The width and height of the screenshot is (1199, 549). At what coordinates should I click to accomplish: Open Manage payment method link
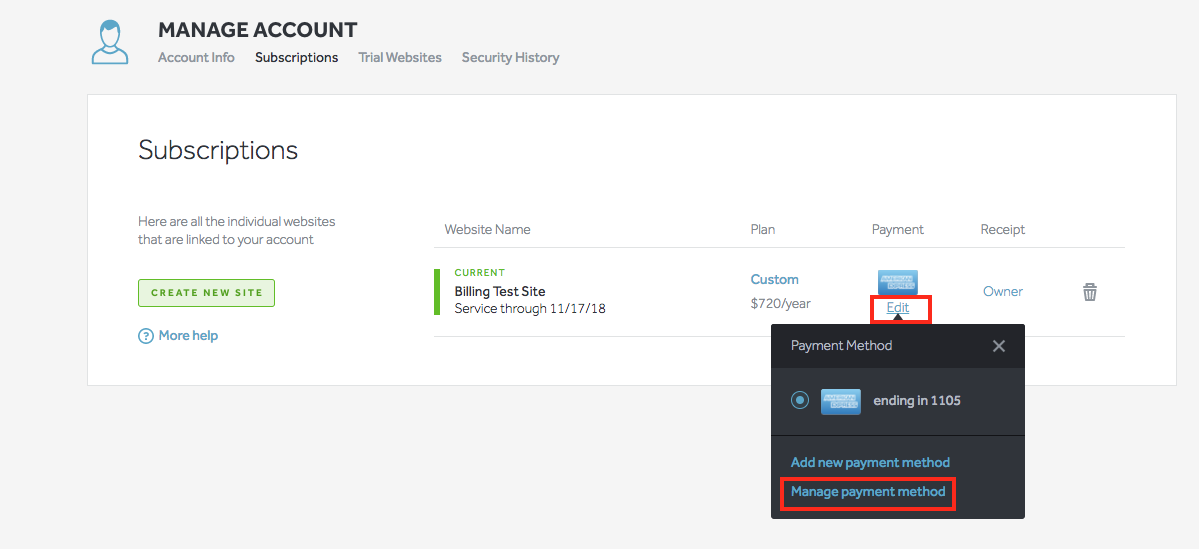[x=868, y=492]
